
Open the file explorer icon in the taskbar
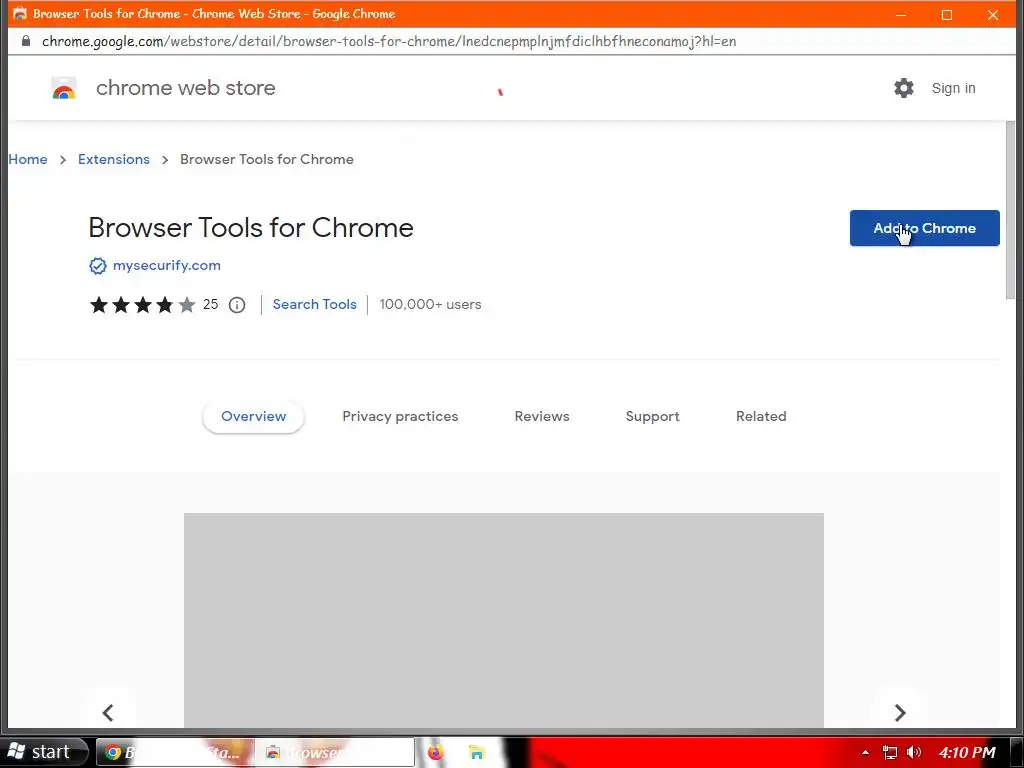pos(477,752)
